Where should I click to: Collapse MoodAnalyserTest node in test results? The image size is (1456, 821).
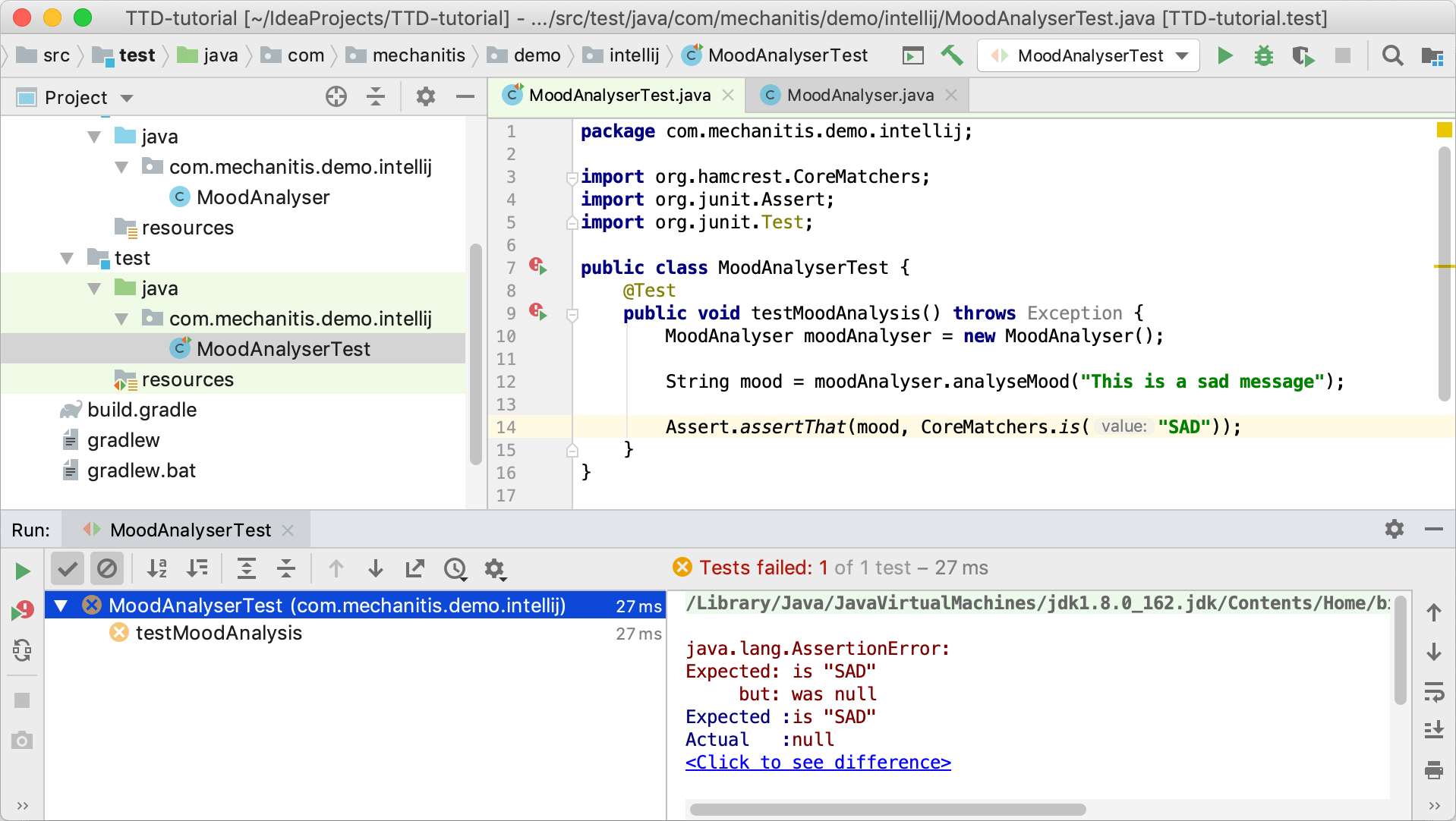61,606
